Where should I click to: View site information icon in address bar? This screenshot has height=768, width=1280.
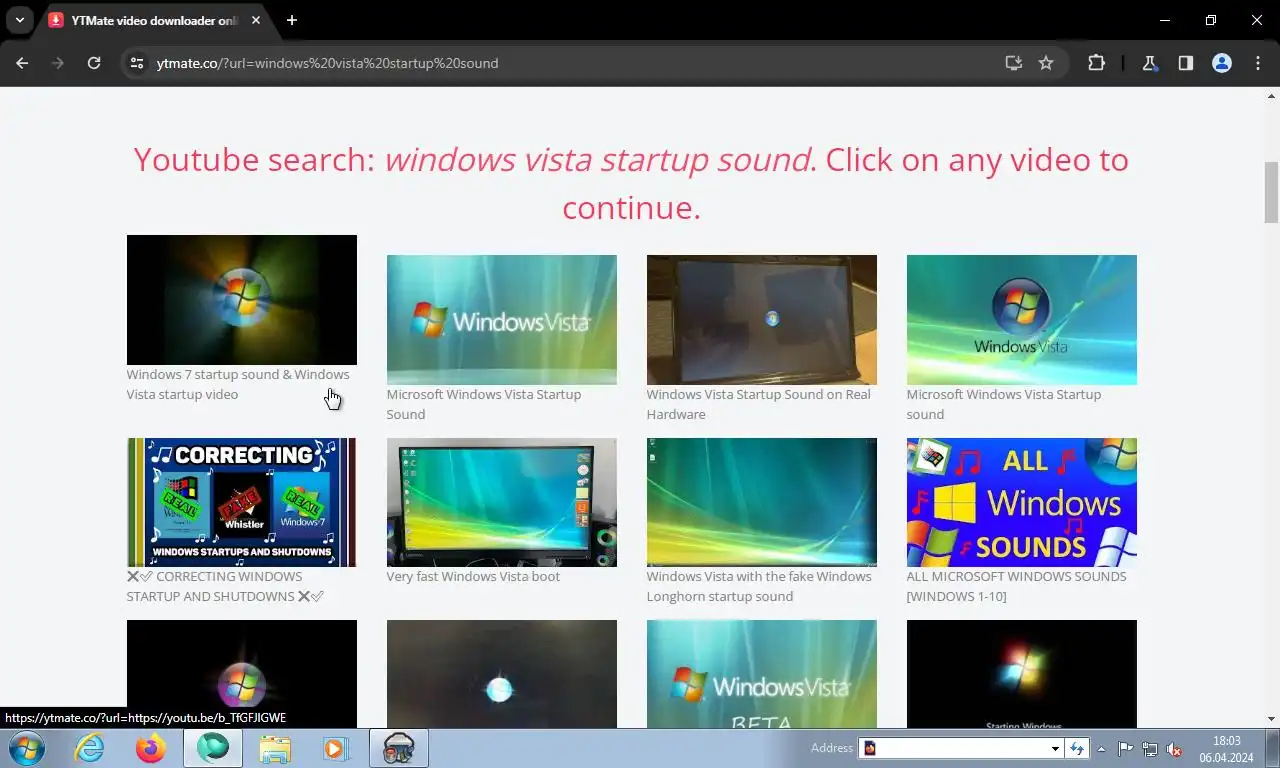click(138, 63)
